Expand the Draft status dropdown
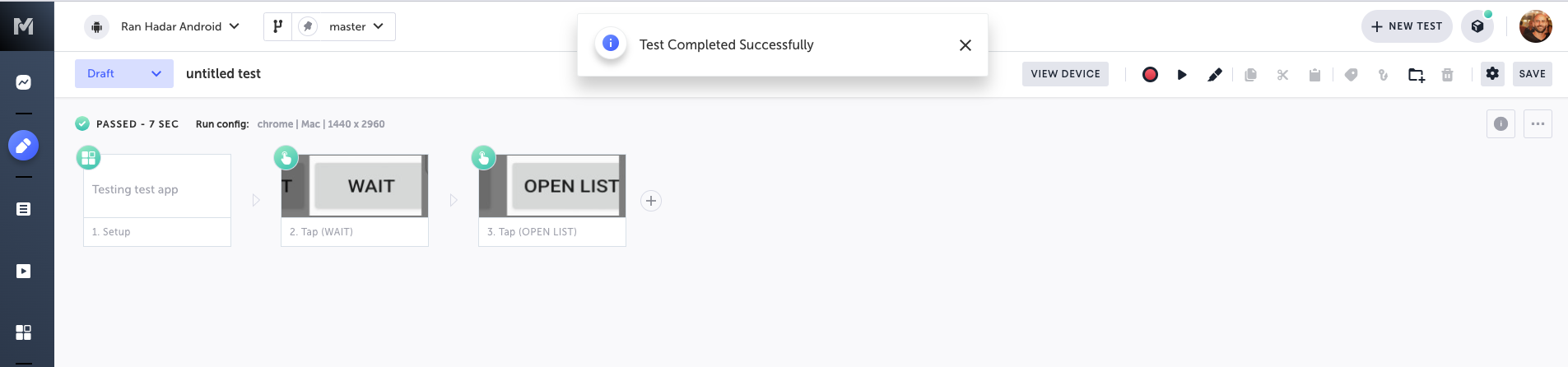 (x=124, y=73)
